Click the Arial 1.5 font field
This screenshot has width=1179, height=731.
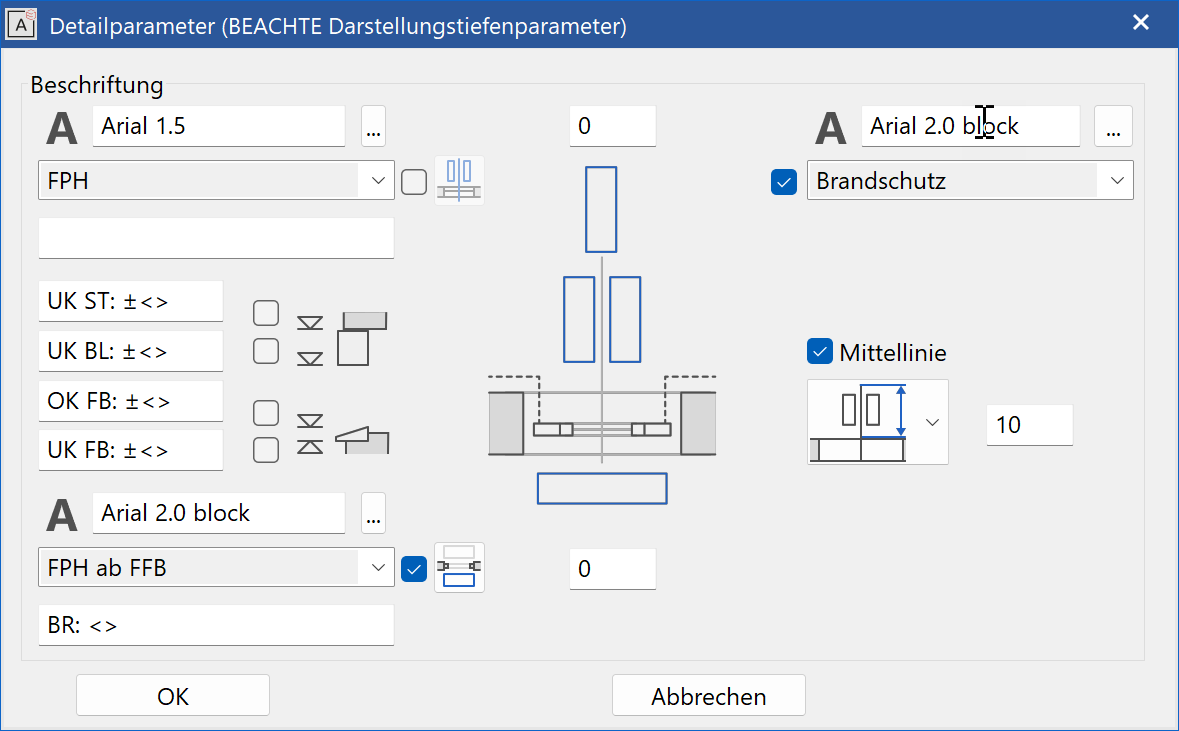(219, 126)
